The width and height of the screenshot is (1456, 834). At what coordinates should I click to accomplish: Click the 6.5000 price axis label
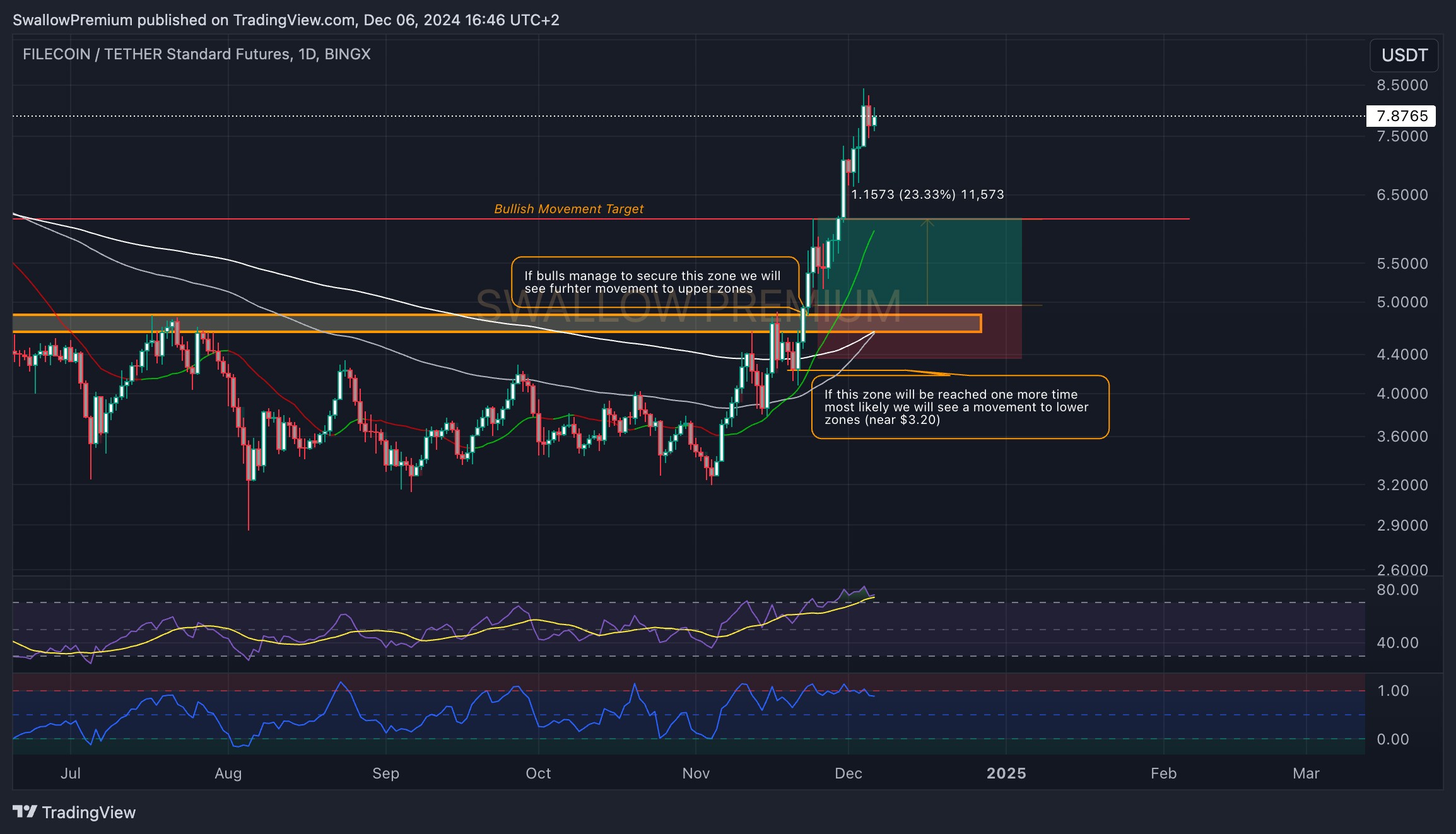click(1402, 195)
